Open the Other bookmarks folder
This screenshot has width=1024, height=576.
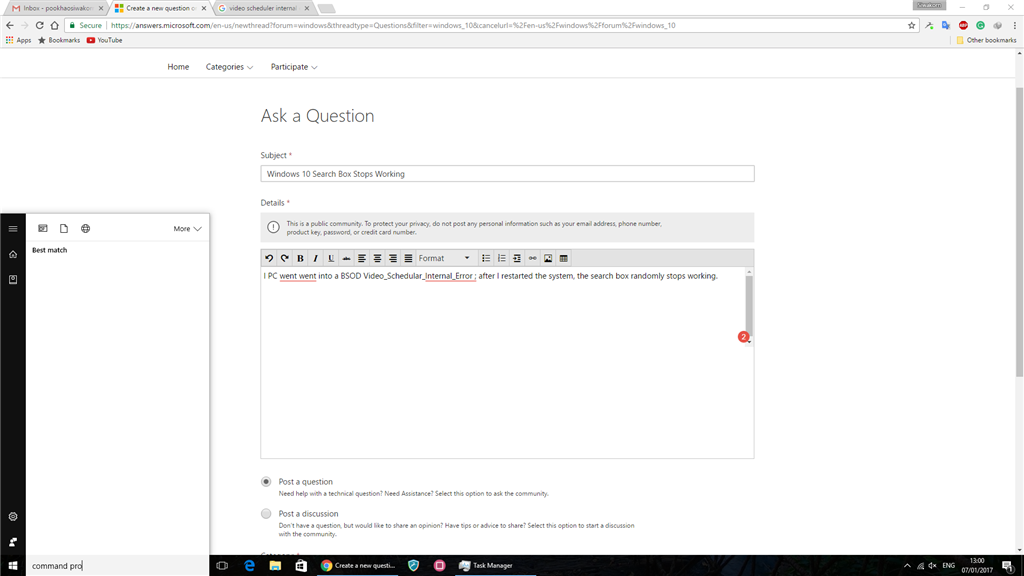coord(986,40)
